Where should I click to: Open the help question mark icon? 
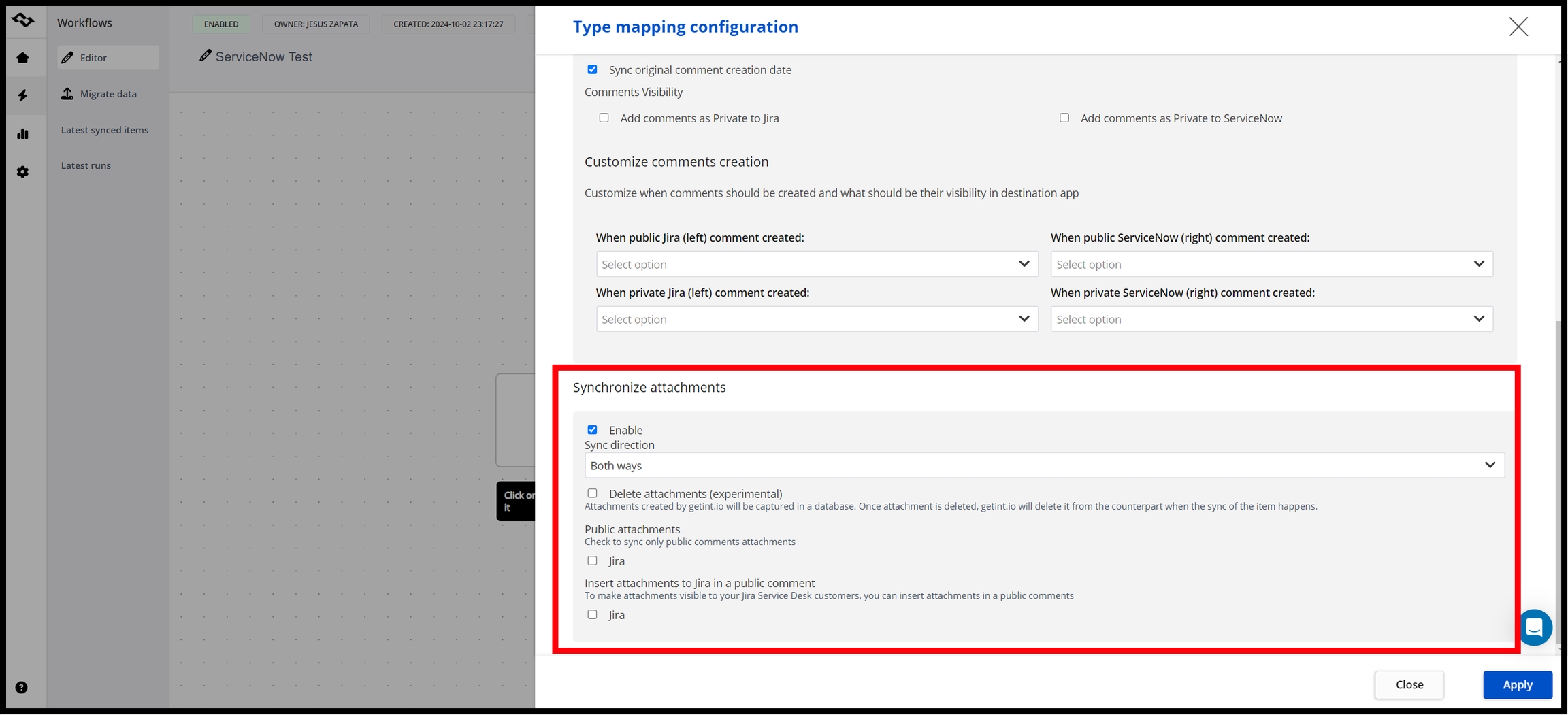click(x=22, y=688)
